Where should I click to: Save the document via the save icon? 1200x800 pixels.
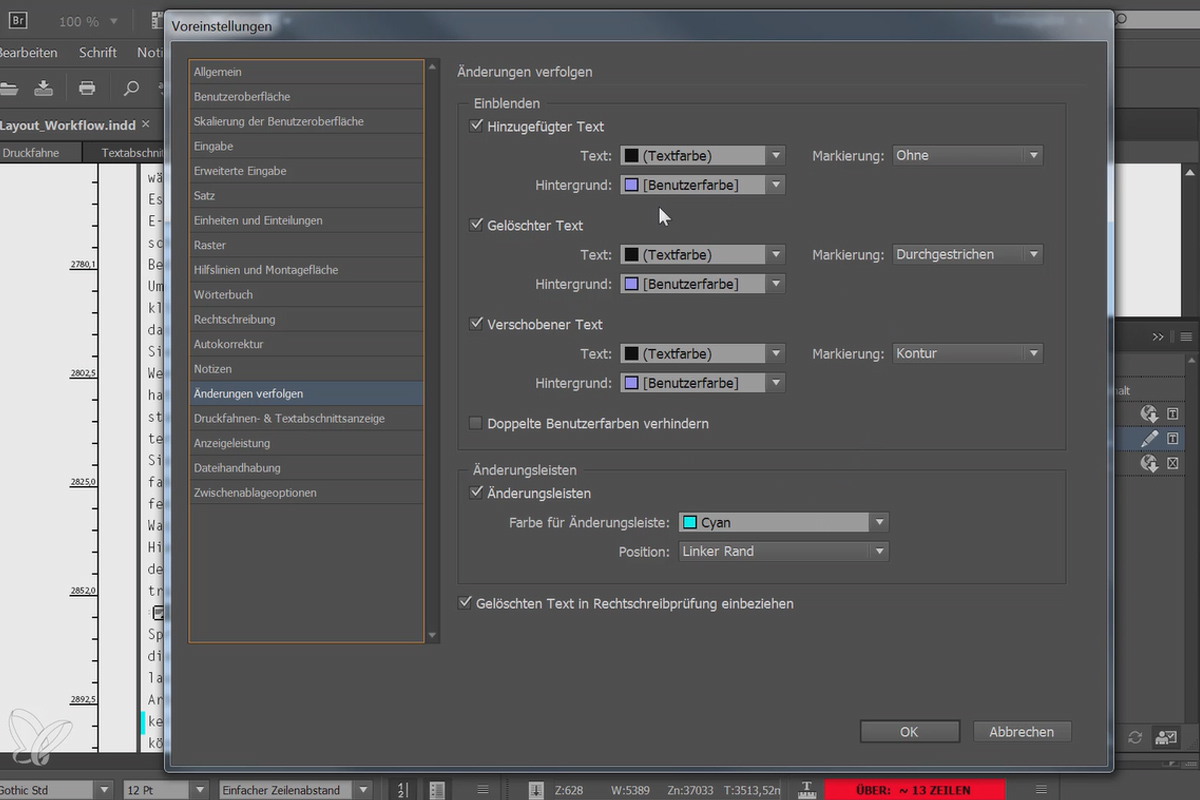[x=44, y=88]
